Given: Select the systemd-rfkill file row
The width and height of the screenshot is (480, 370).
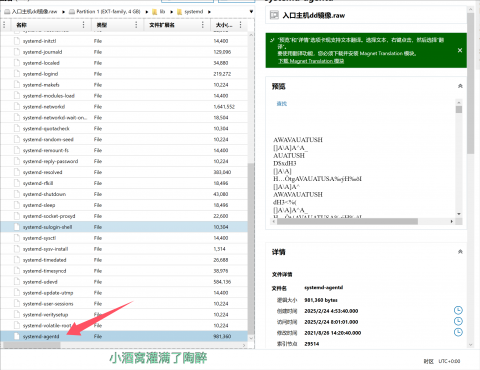Looking at the screenshot, I should click(x=124, y=183).
